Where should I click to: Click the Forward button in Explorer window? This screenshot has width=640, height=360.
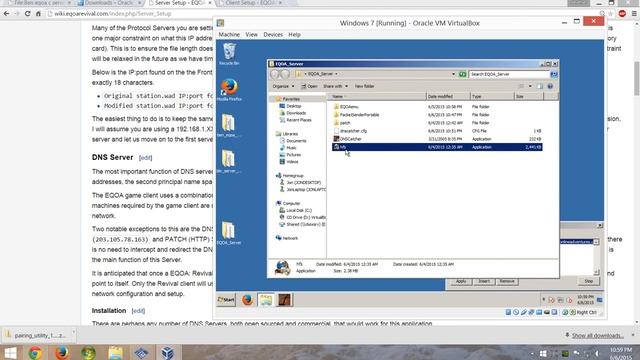click(285, 74)
